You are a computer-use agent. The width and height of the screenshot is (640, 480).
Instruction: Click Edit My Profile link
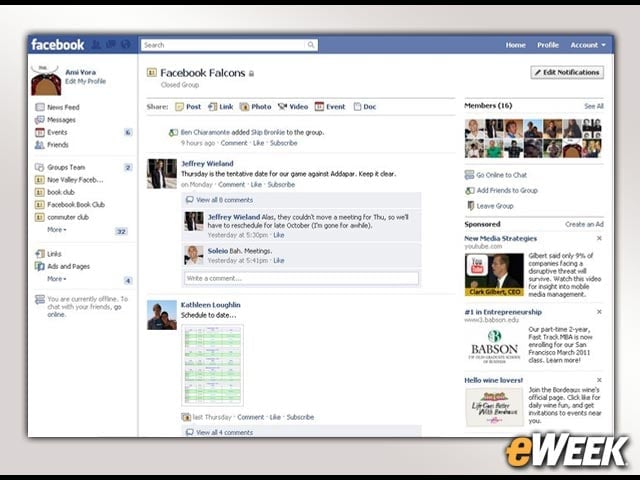[85, 81]
